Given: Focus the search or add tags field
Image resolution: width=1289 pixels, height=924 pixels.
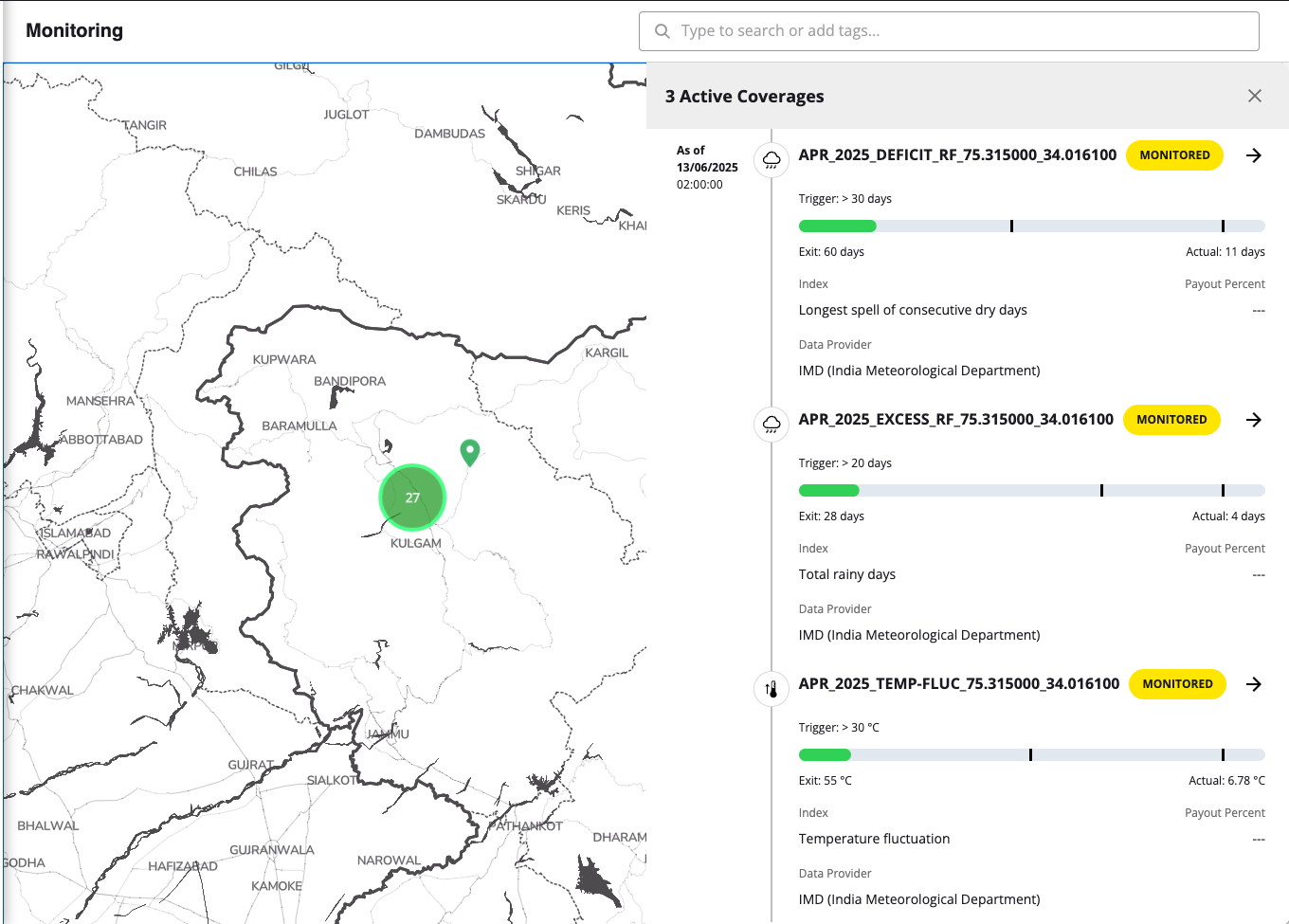Looking at the screenshot, I should pos(949,31).
